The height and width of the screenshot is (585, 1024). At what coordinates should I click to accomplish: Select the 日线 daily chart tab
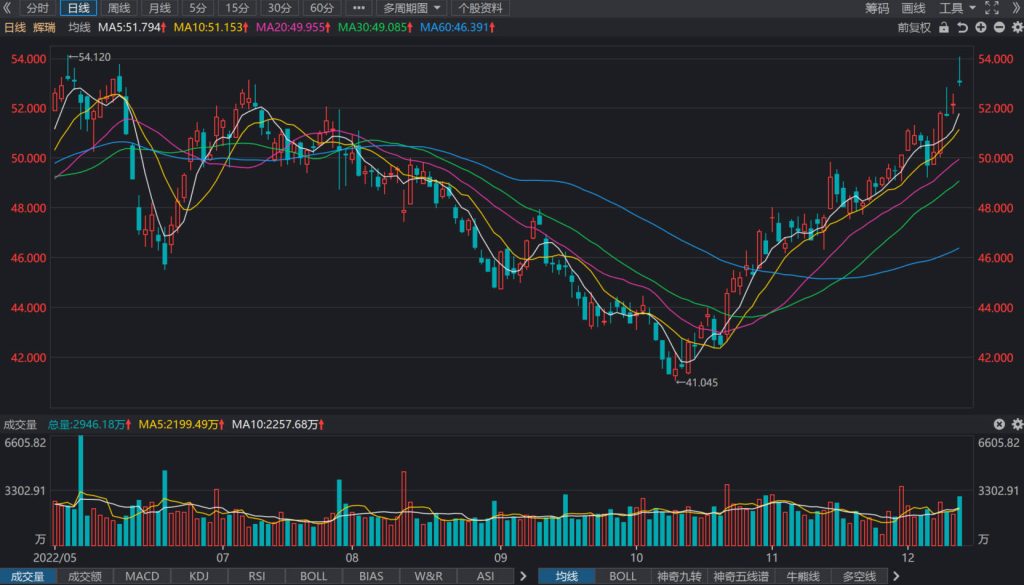(78, 8)
